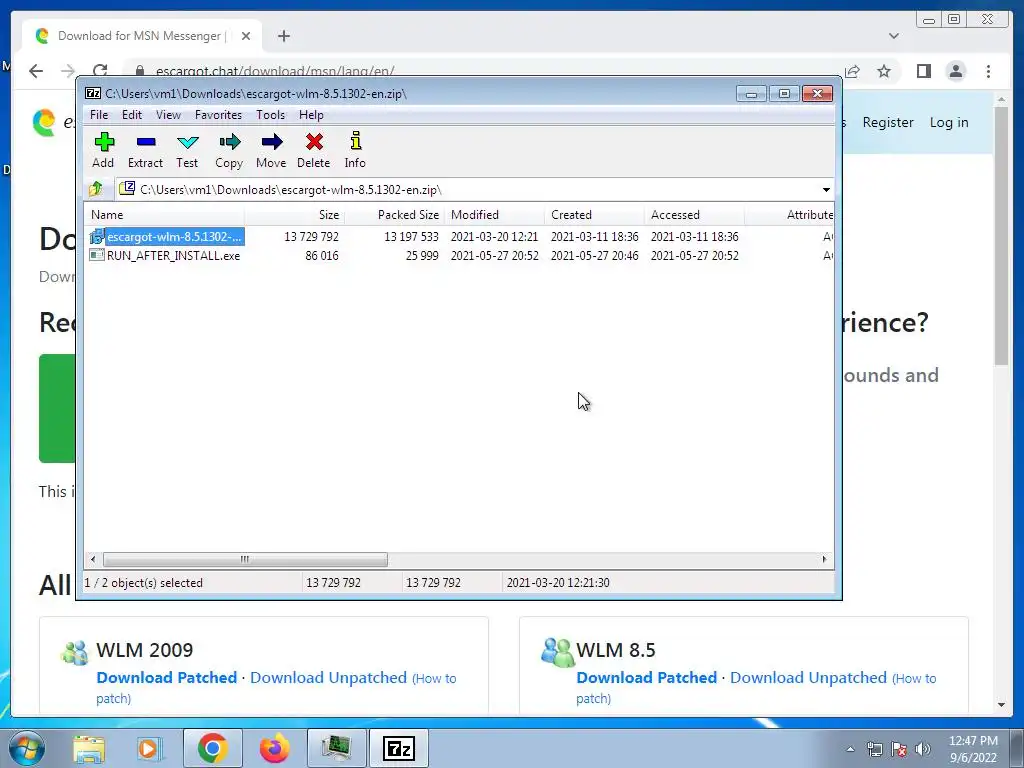Screen dimensions: 1024x768
Task: Toggle the Chrome side panel icon
Action: tap(923, 71)
